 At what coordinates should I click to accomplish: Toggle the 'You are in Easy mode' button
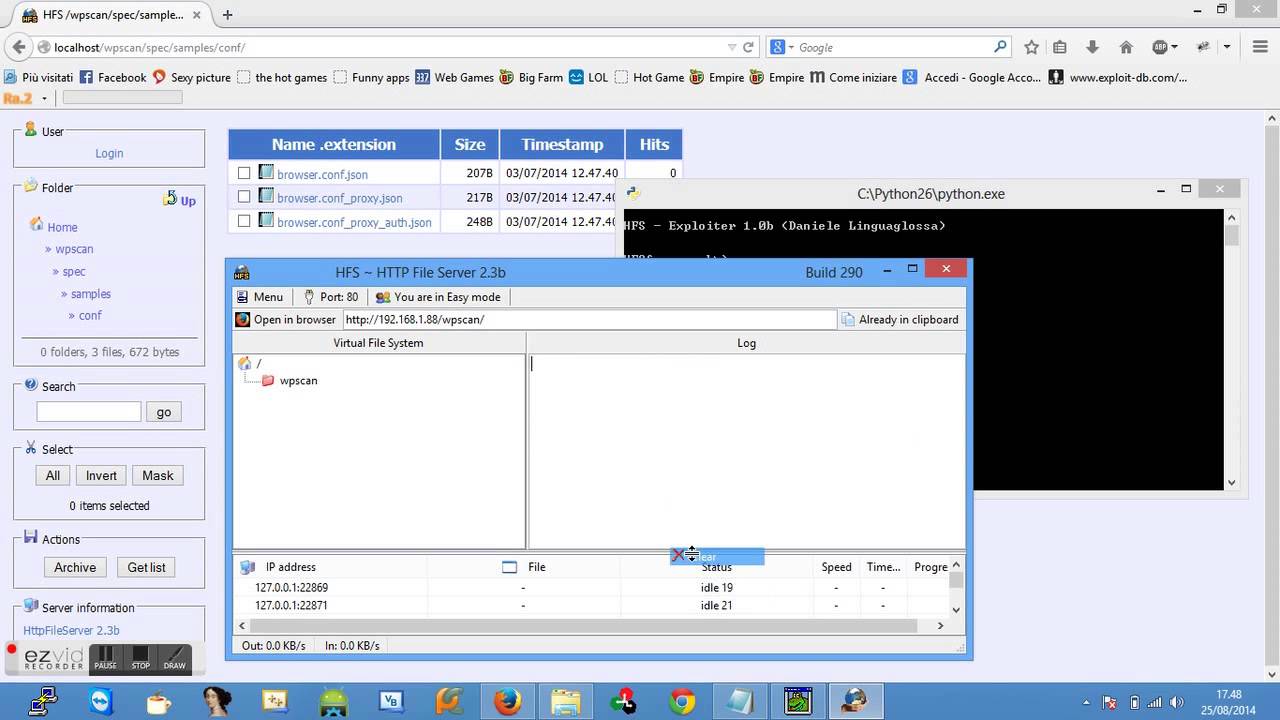pos(438,297)
